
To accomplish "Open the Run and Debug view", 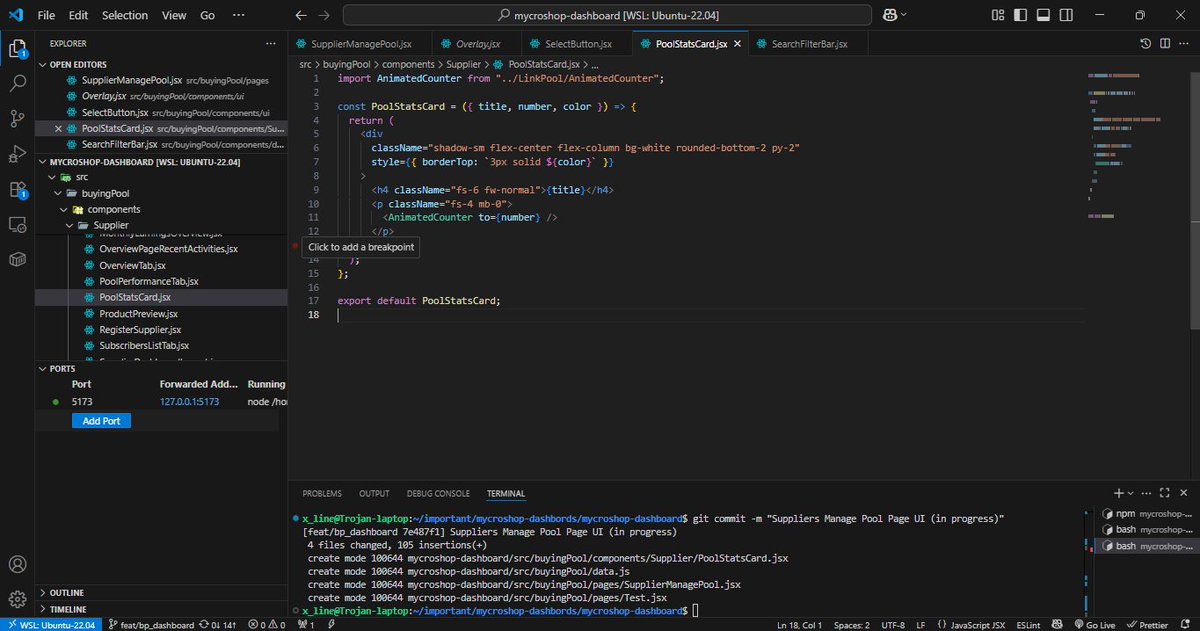I will pos(17,153).
